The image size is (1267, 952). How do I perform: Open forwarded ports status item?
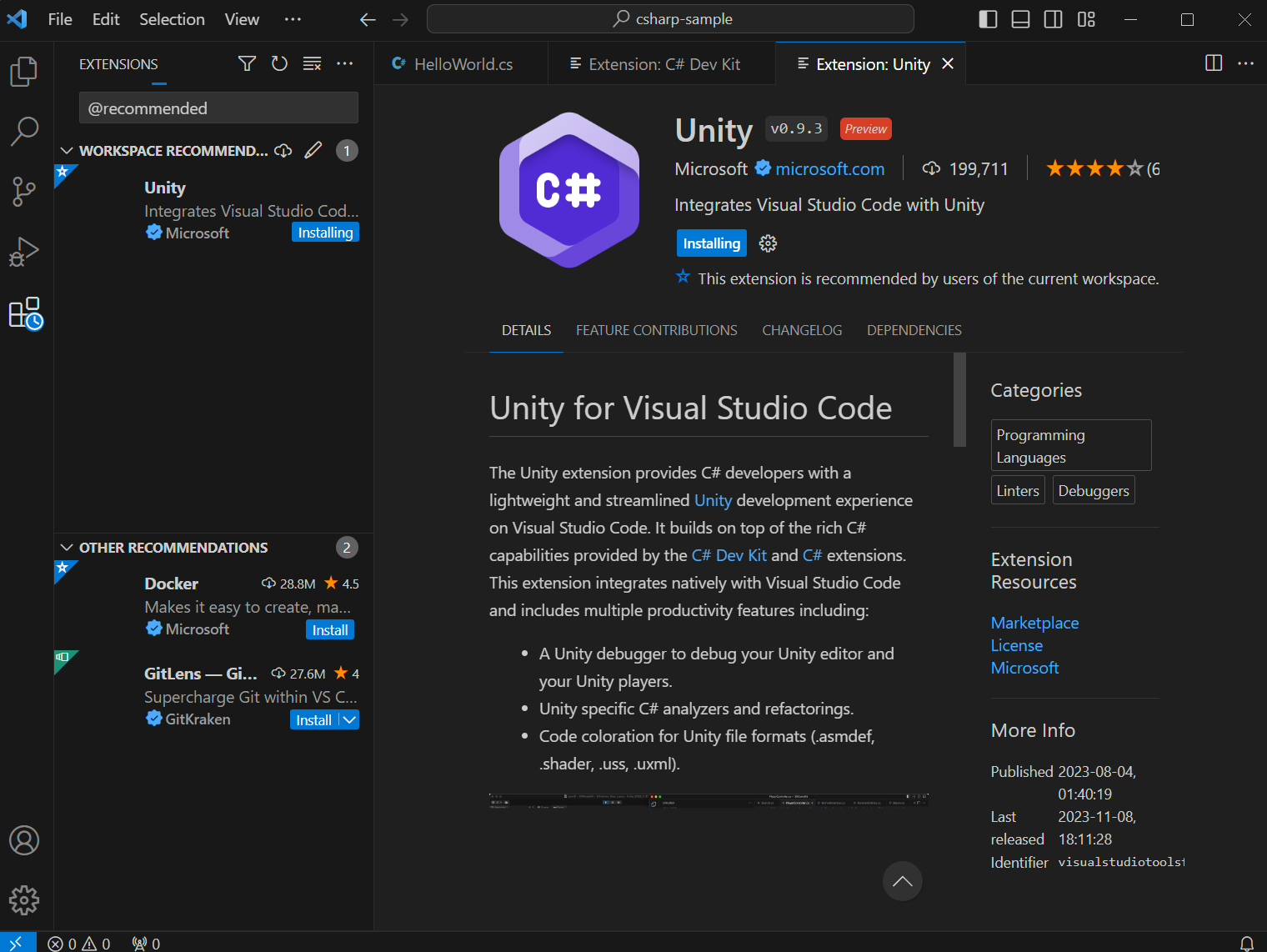147,943
